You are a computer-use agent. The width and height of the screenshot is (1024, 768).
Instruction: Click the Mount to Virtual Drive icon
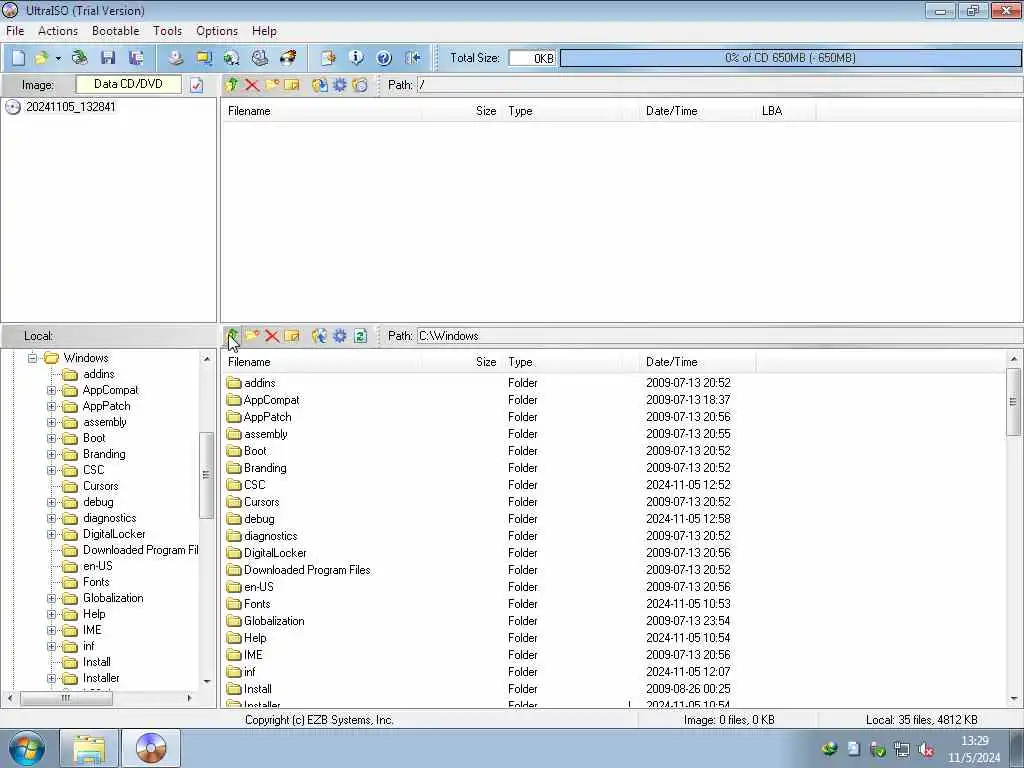pos(259,57)
